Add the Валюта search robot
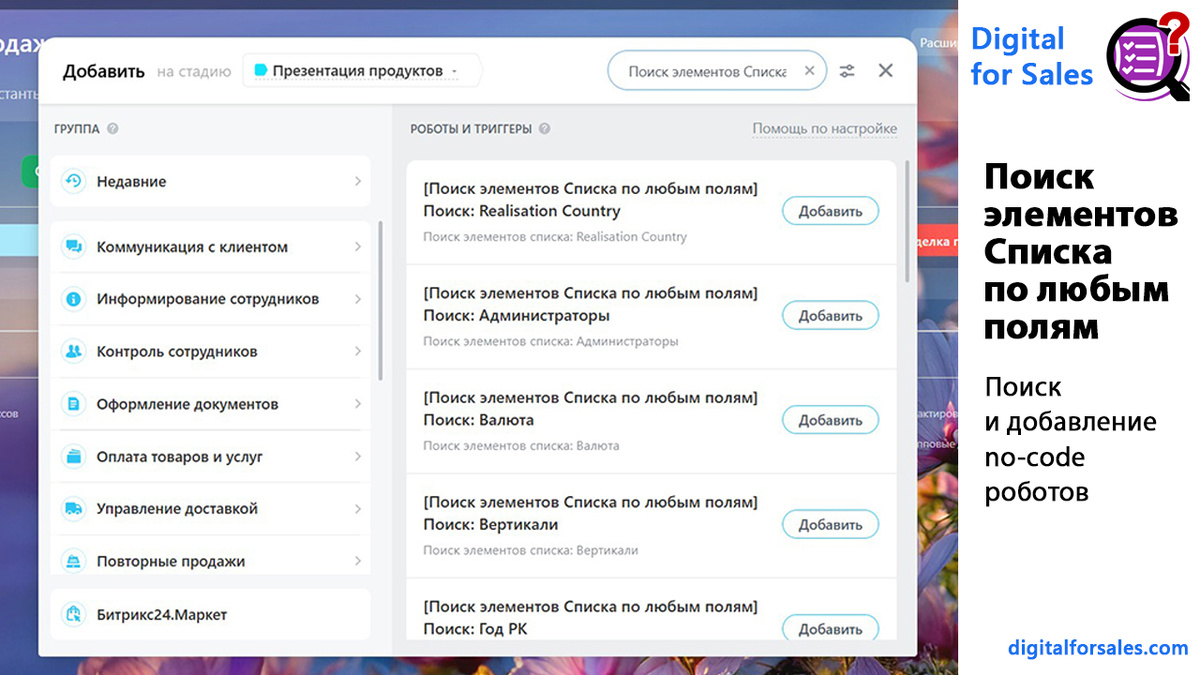Image resolution: width=1200 pixels, height=675 pixels. (x=830, y=420)
